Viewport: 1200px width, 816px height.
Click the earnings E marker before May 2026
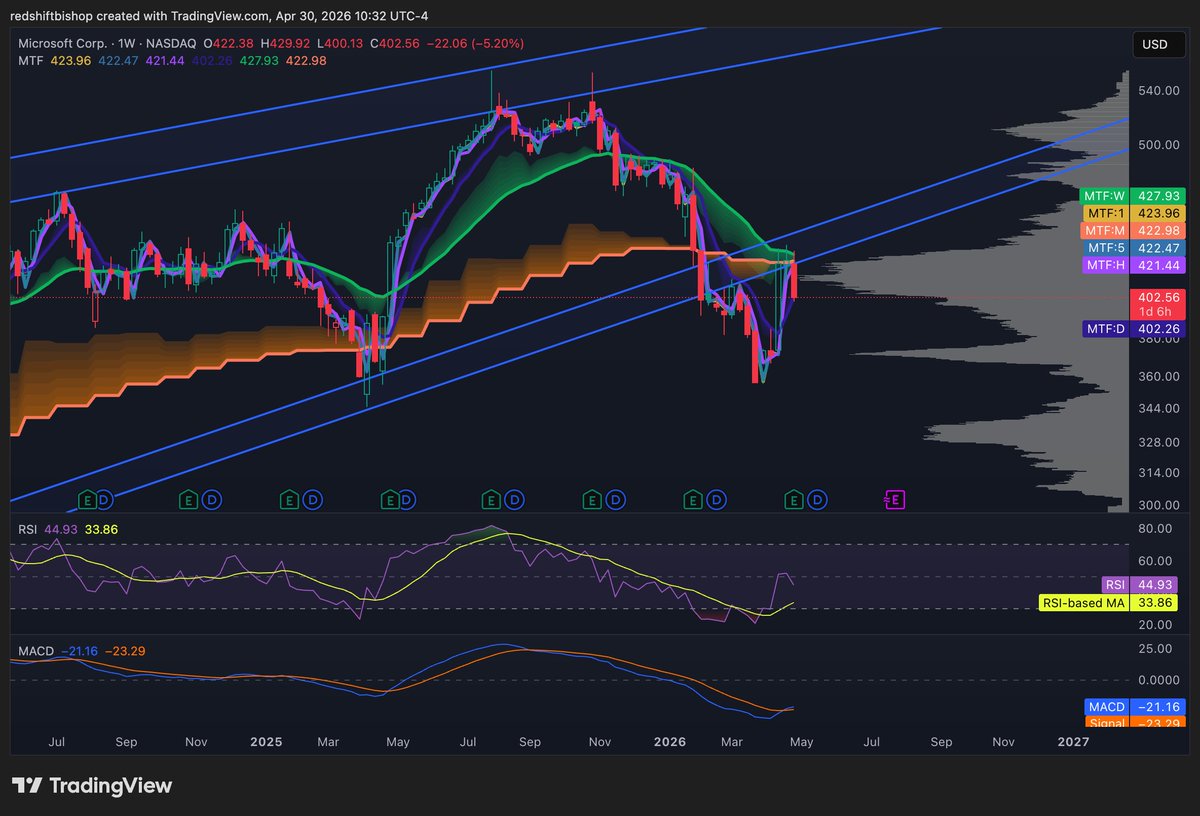coord(795,498)
